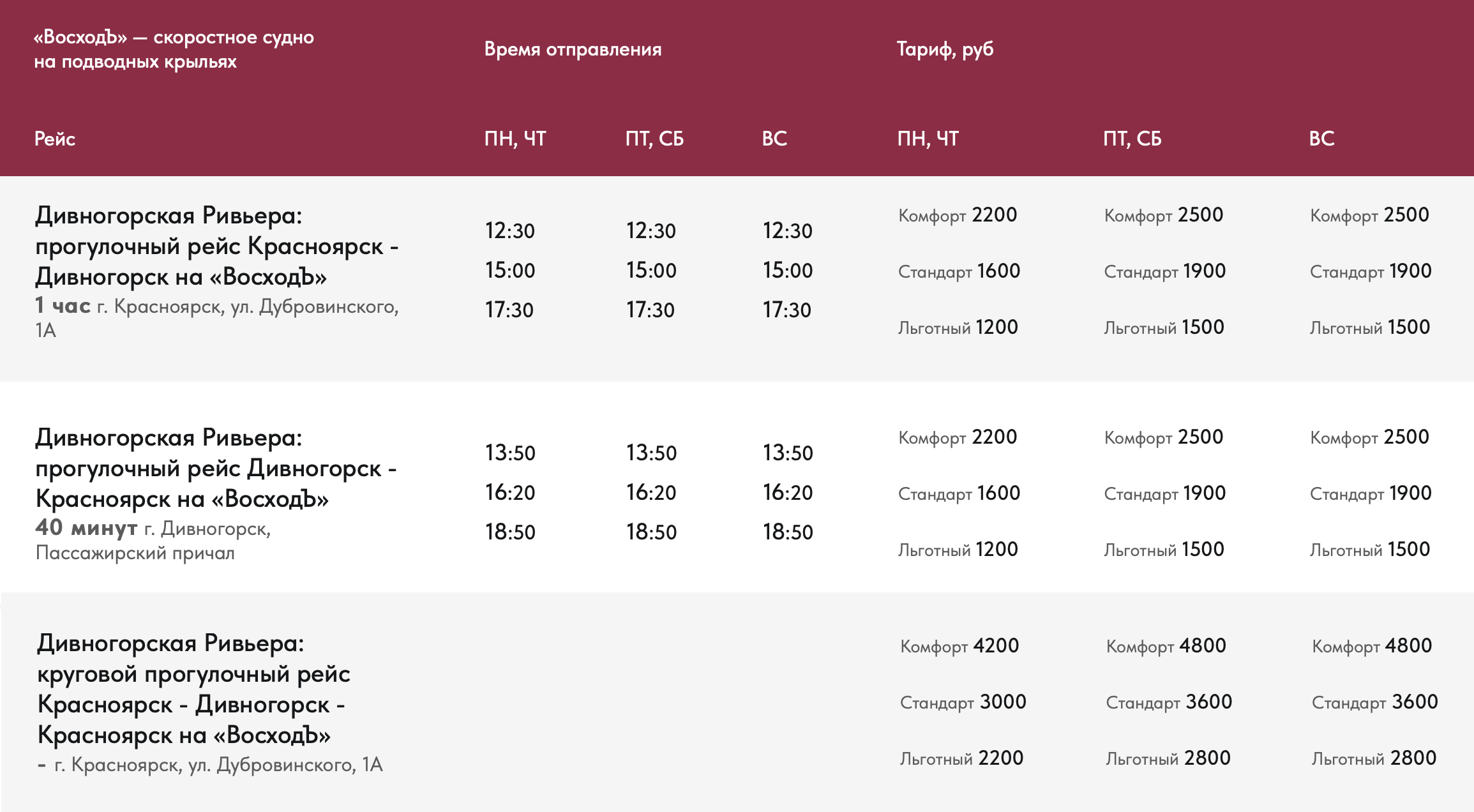Click the «ВосходЪ» скоростное судно heading
The image size is (1474, 812).
(x=174, y=49)
